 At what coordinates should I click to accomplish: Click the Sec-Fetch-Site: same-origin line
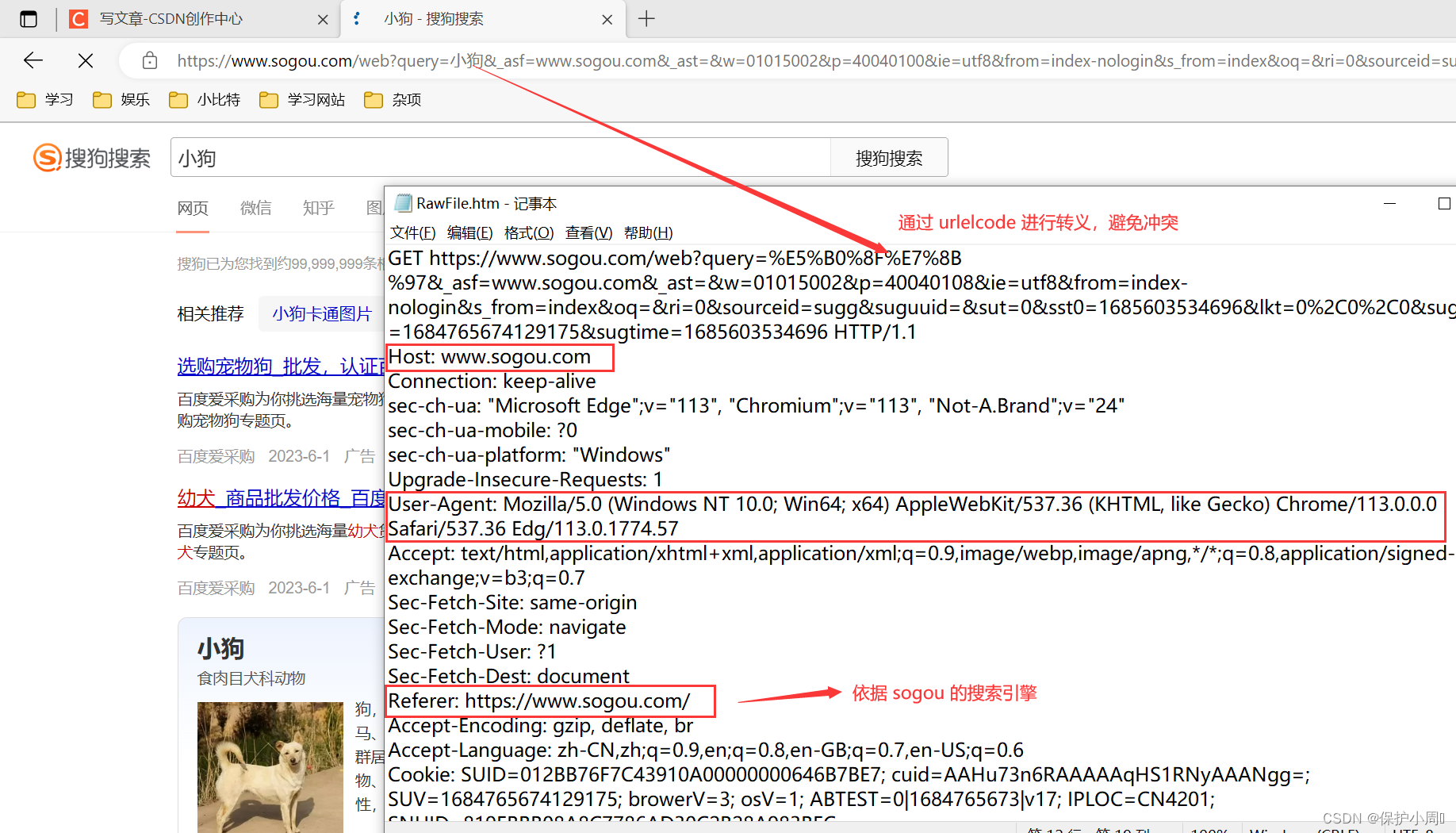coord(512,603)
